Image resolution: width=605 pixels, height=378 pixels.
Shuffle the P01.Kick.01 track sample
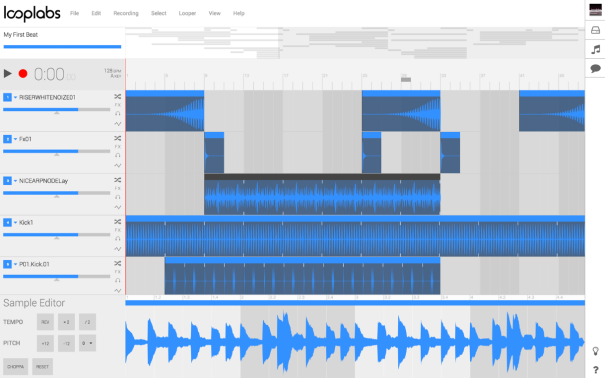coord(118,263)
